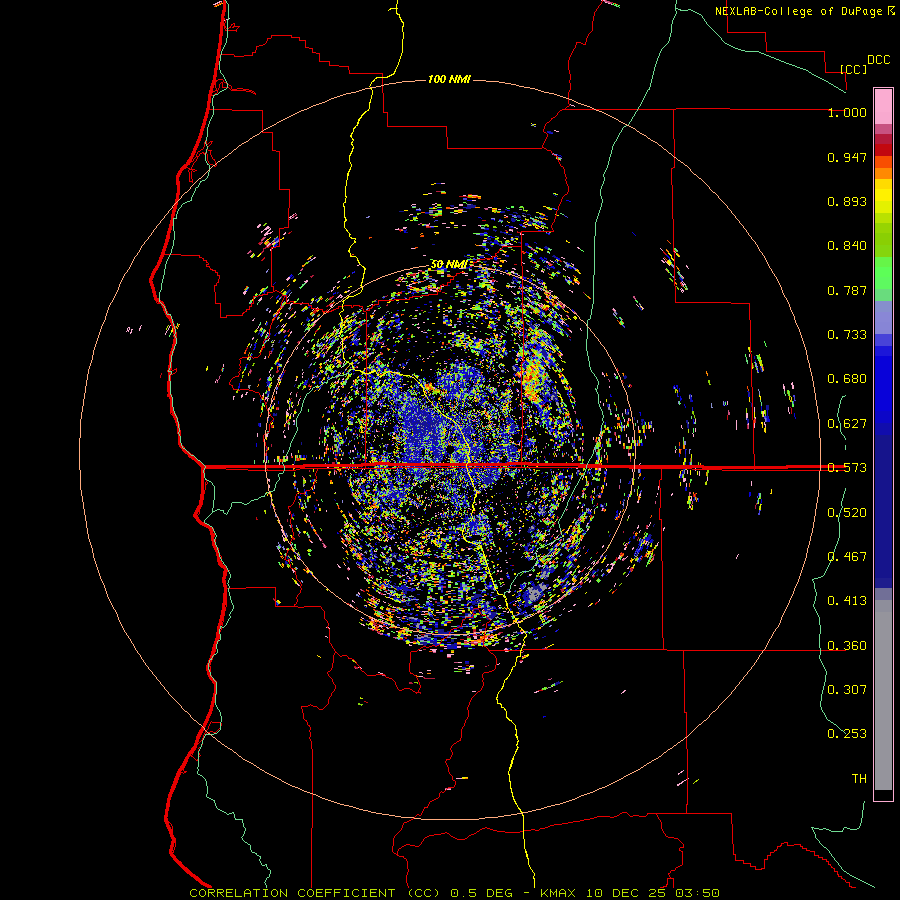Click the 0.307 scale value

(x=847, y=690)
